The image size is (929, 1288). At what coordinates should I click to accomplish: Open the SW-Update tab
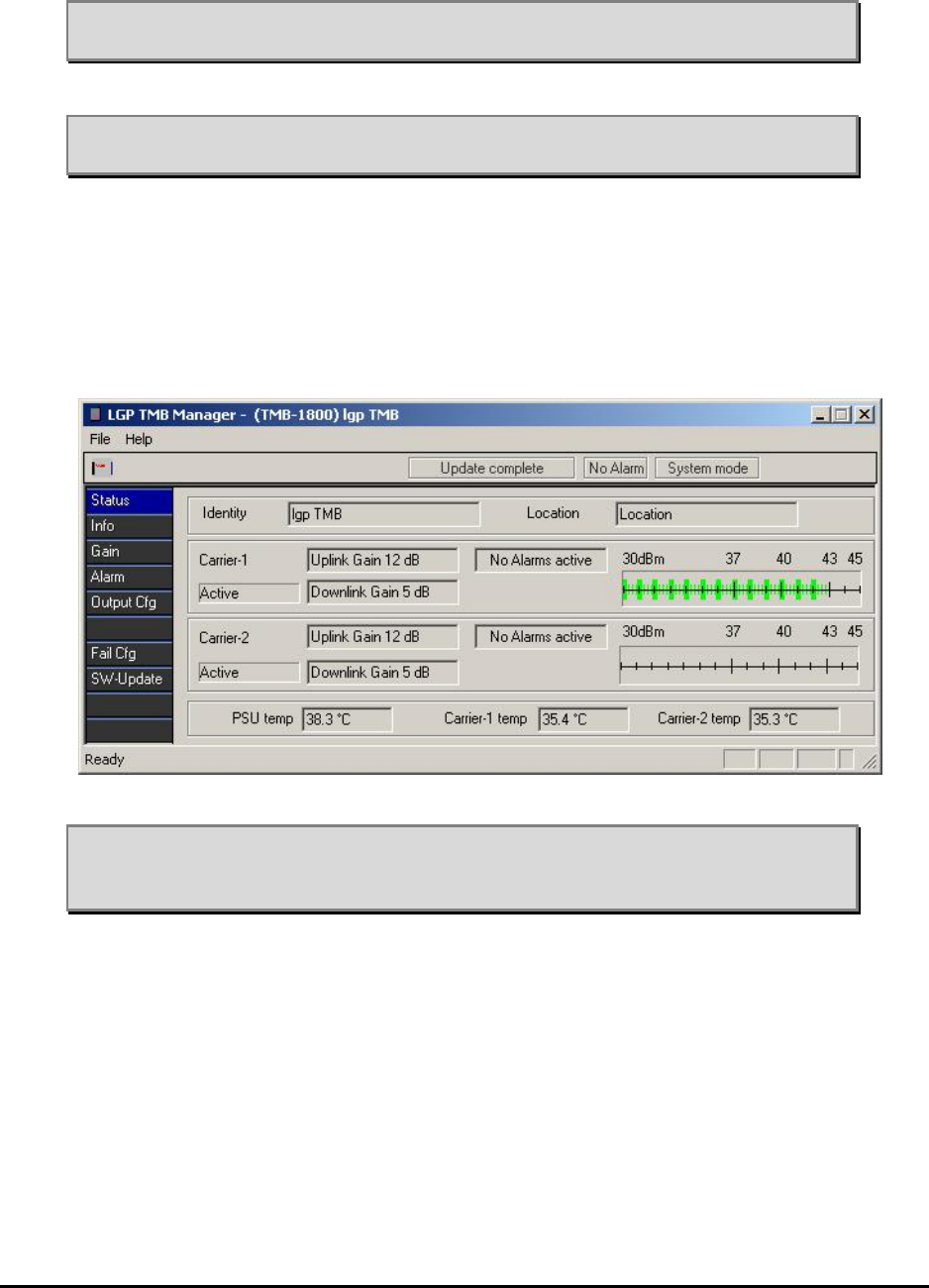pyautogui.click(x=130, y=679)
